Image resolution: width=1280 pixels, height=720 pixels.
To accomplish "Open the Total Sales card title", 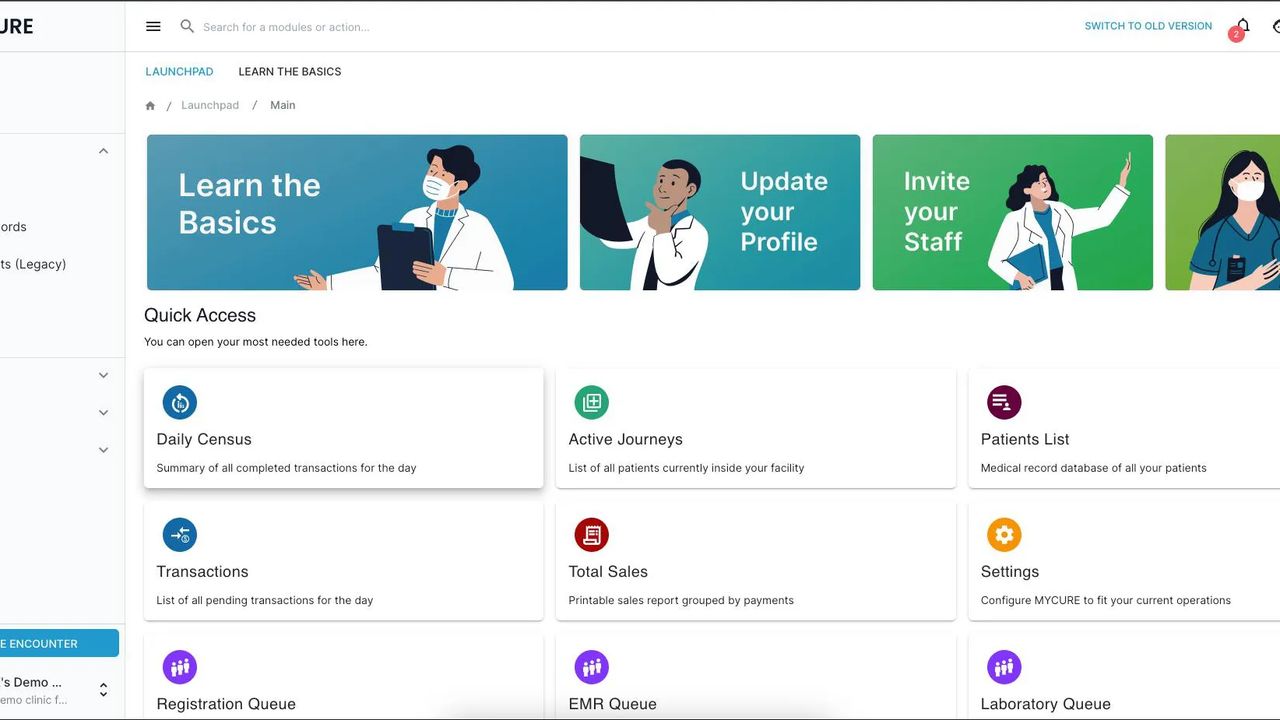I will point(608,572).
